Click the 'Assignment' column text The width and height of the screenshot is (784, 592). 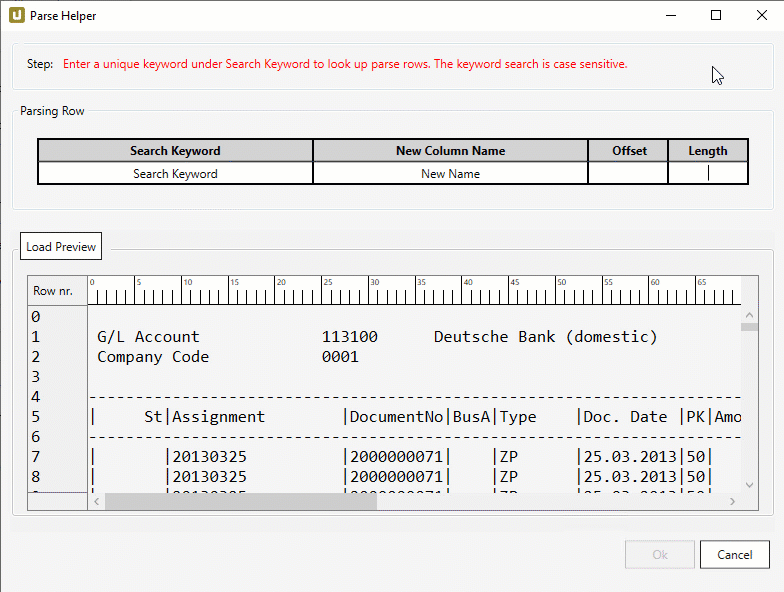pos(218,417)
